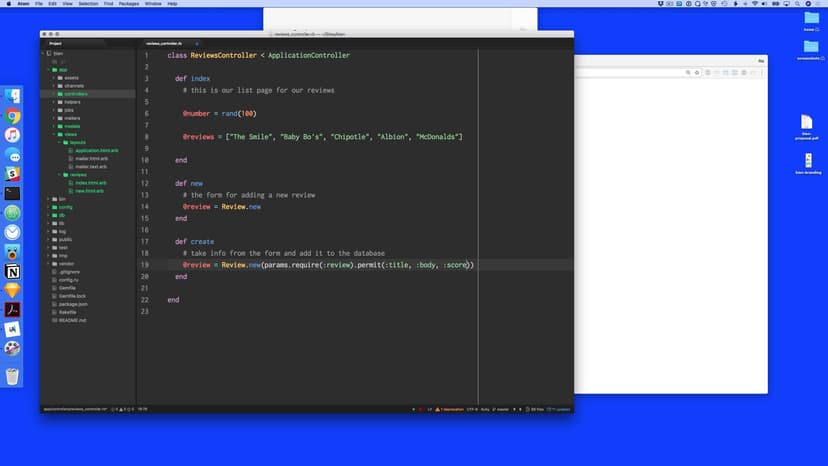Image resolution: width=828 pixels, height=466 pixels.
Task: Open Google Chrome from the dock
Action: 12,116
